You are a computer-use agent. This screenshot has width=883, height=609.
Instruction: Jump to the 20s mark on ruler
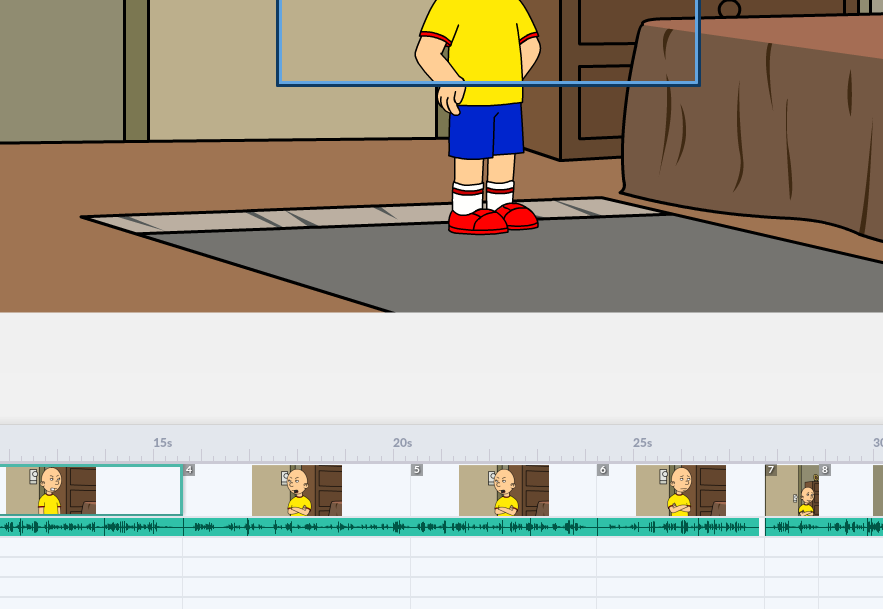(x=403, y=443)
